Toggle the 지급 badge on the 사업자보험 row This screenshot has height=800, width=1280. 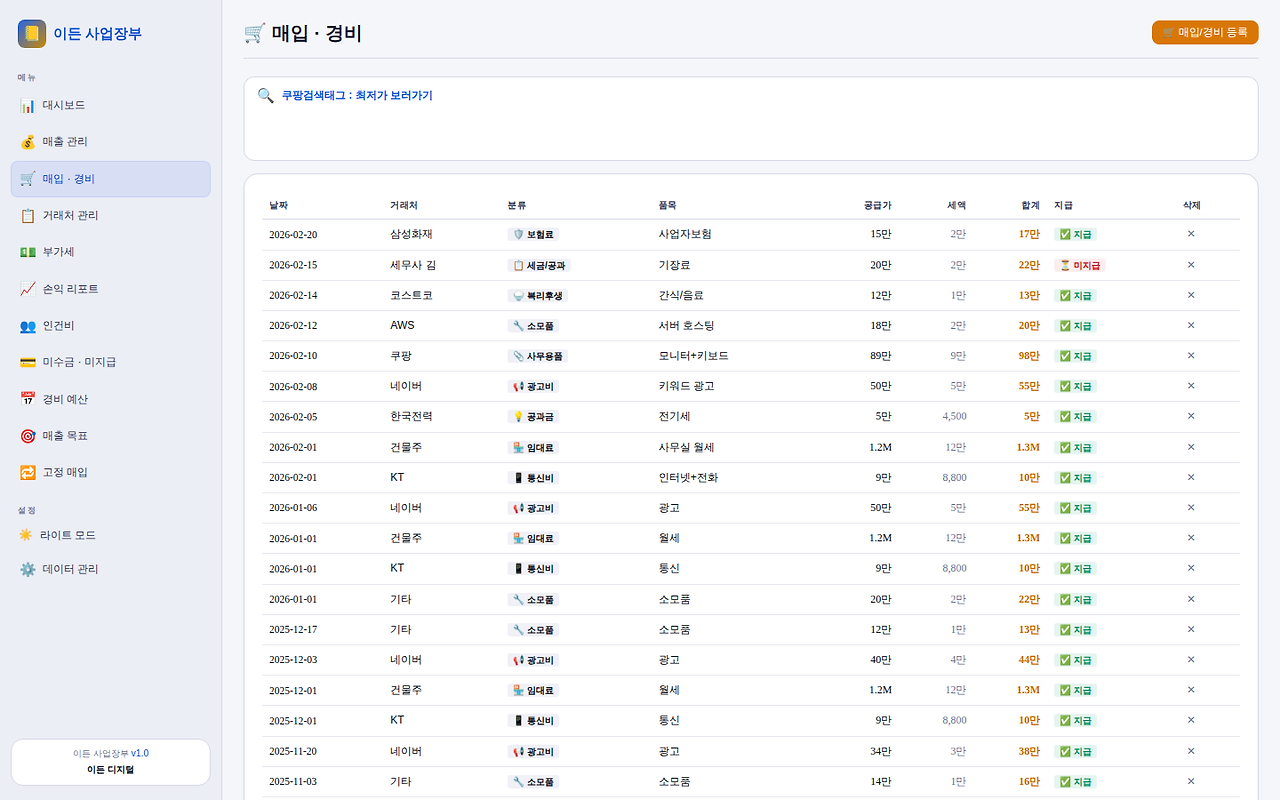(x=1075, y=234)
